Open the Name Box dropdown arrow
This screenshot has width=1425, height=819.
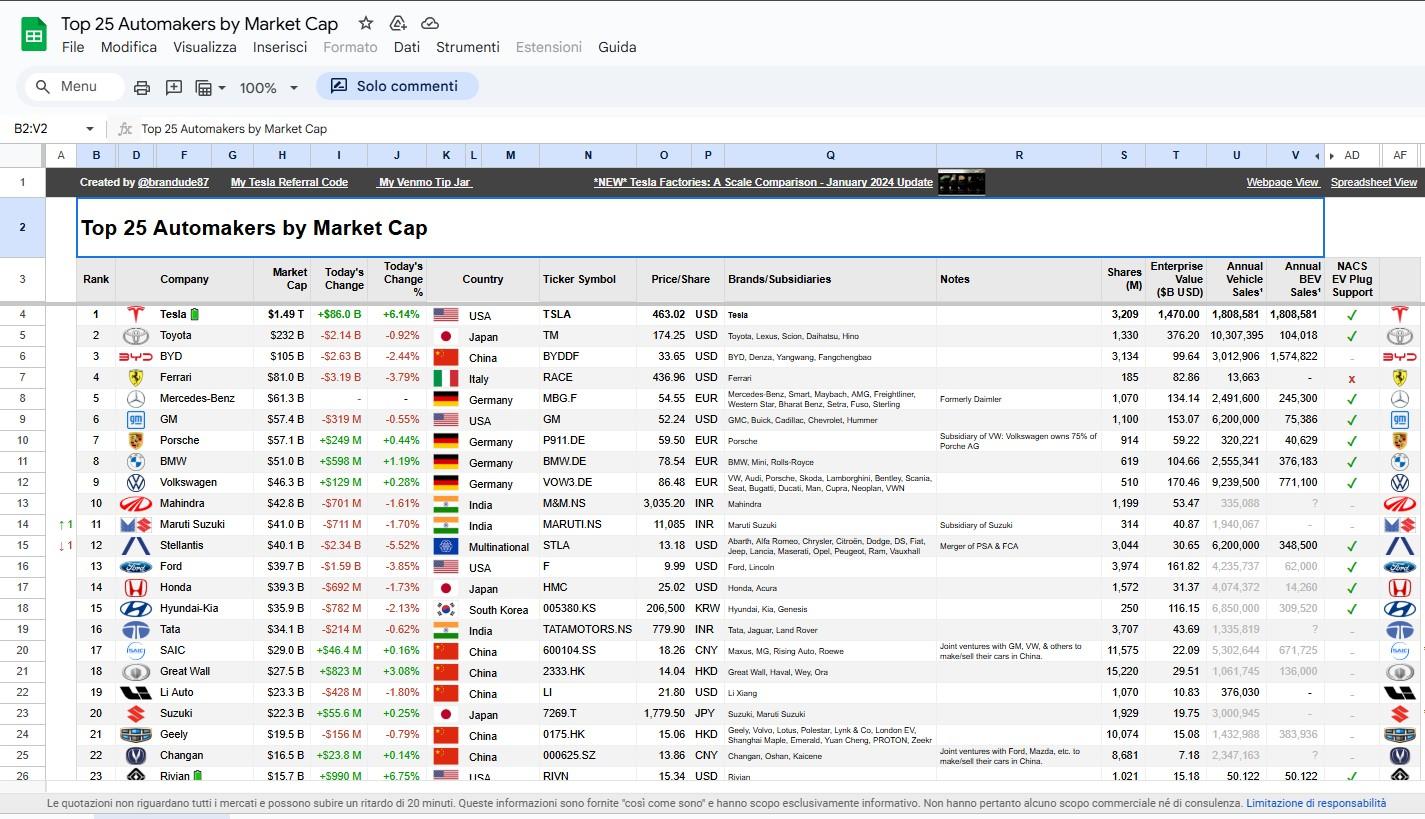[x=90, y=129]
